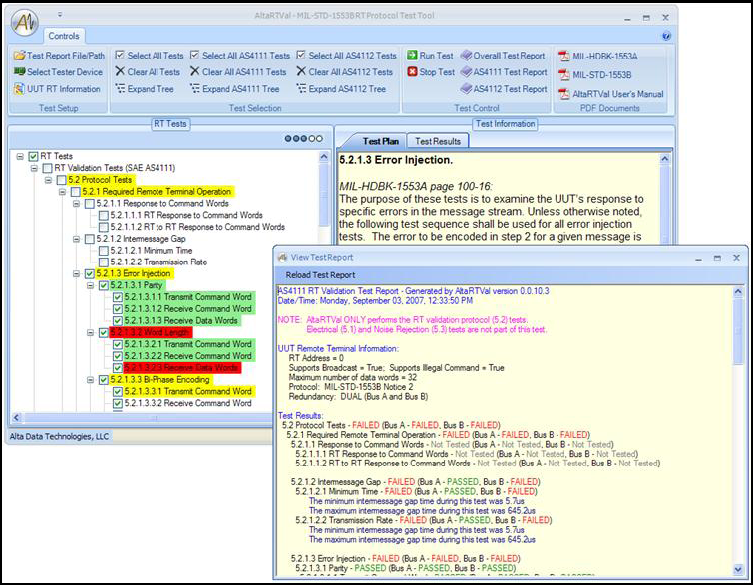Collapse 5.2.1.1 Response to Command Words node
Image resolution: width=753 pixels, height=585 pixels.
(x=76, y=204)
